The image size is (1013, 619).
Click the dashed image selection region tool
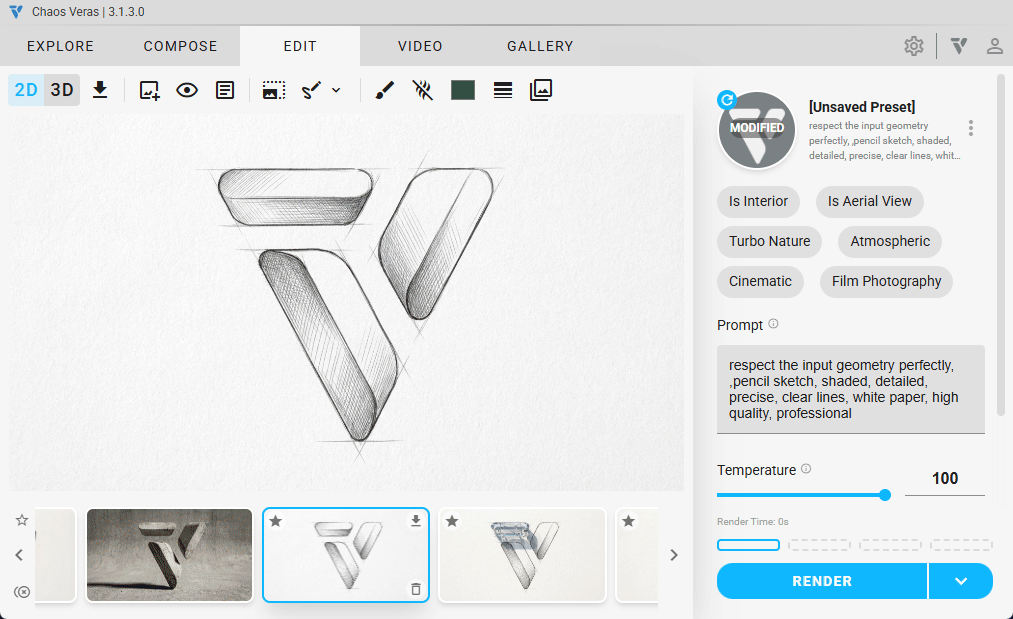point(273,90)
